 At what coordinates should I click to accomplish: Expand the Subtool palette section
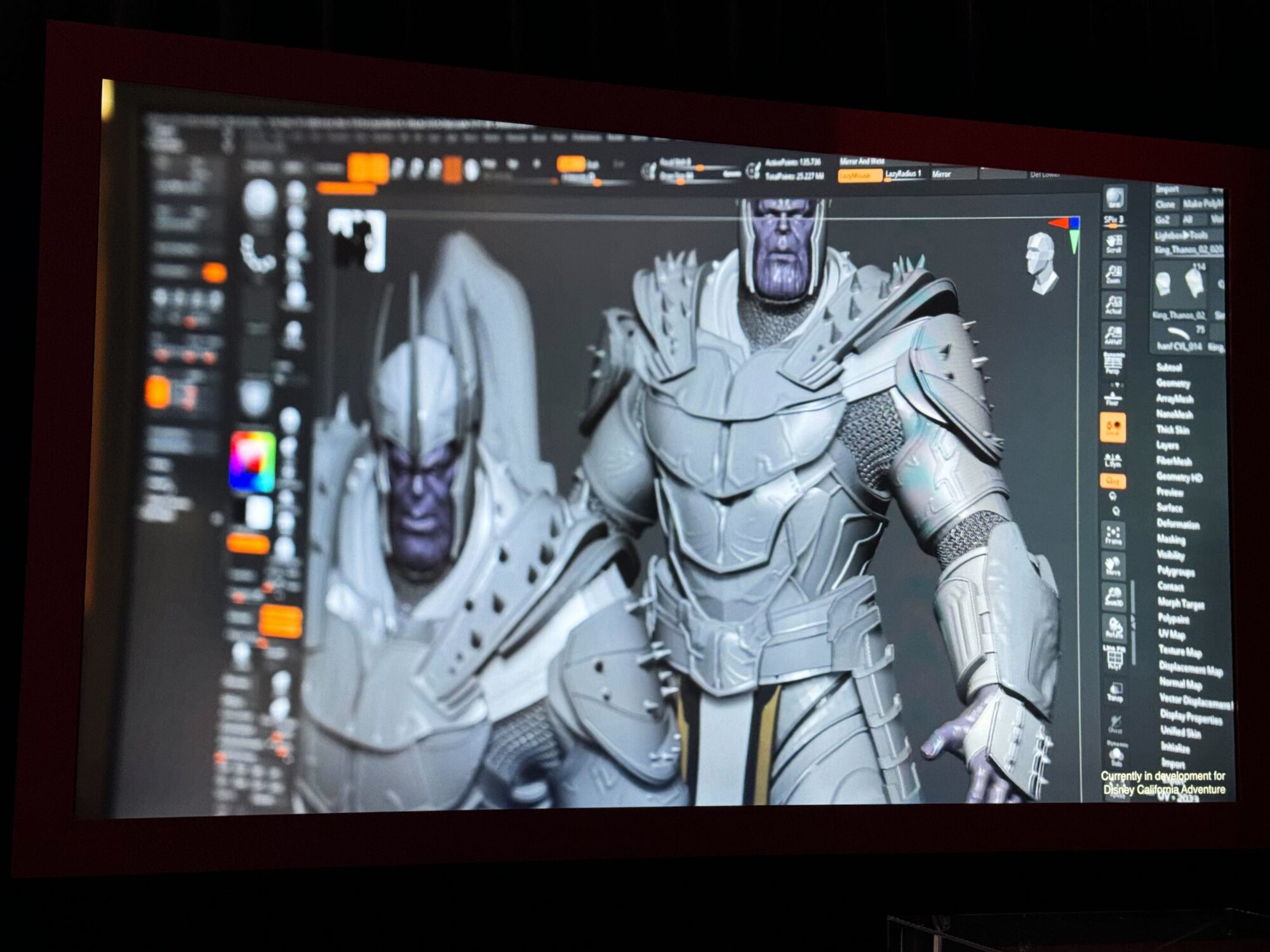coord(1168,367)
